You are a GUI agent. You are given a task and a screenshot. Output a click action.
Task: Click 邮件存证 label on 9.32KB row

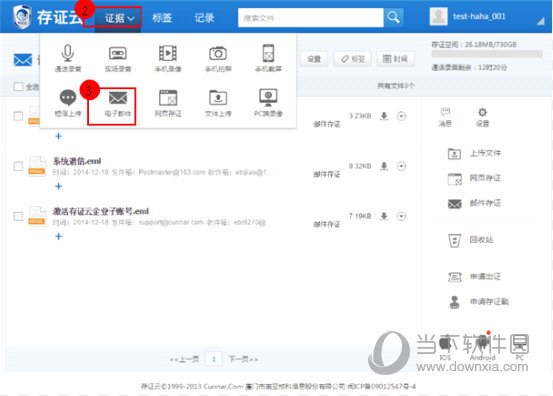point(327,174)
